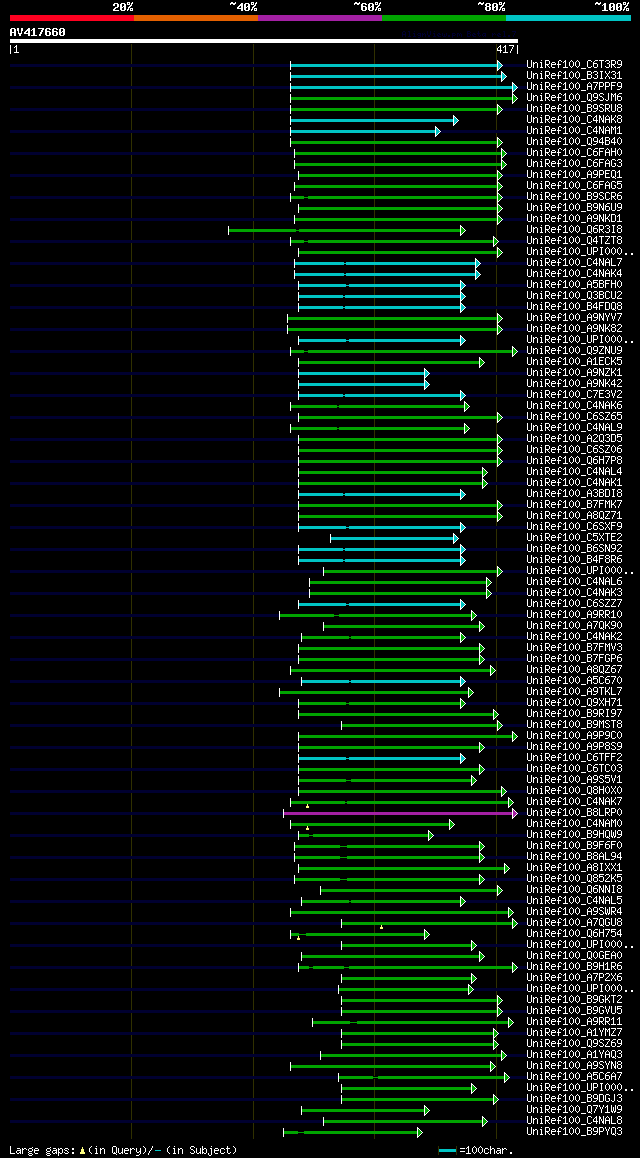Click the =100char. scale legend text
Viewport: 640px width, 1158px height.
(x=486, y=1151)
